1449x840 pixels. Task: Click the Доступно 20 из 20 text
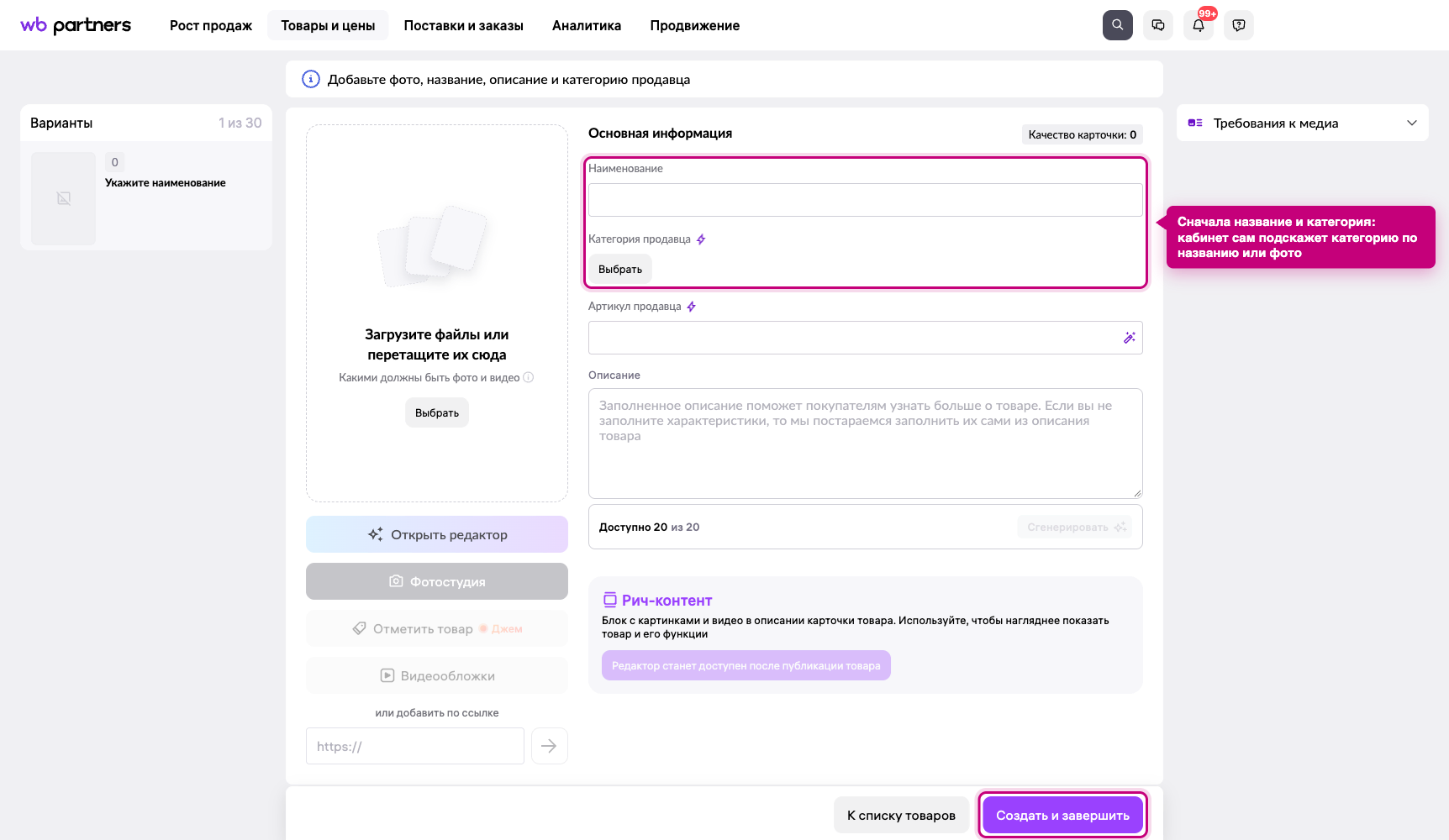click(x=649, y=527)
